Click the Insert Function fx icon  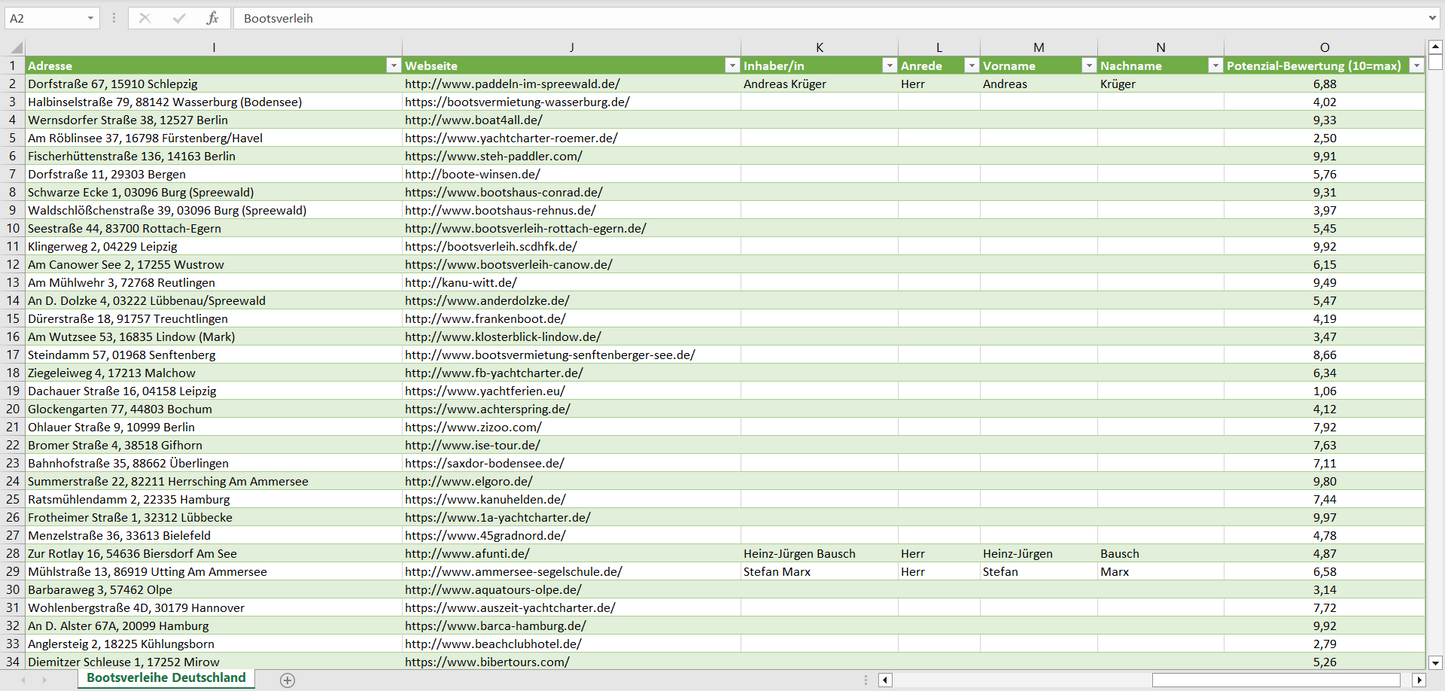coord(212,18)
